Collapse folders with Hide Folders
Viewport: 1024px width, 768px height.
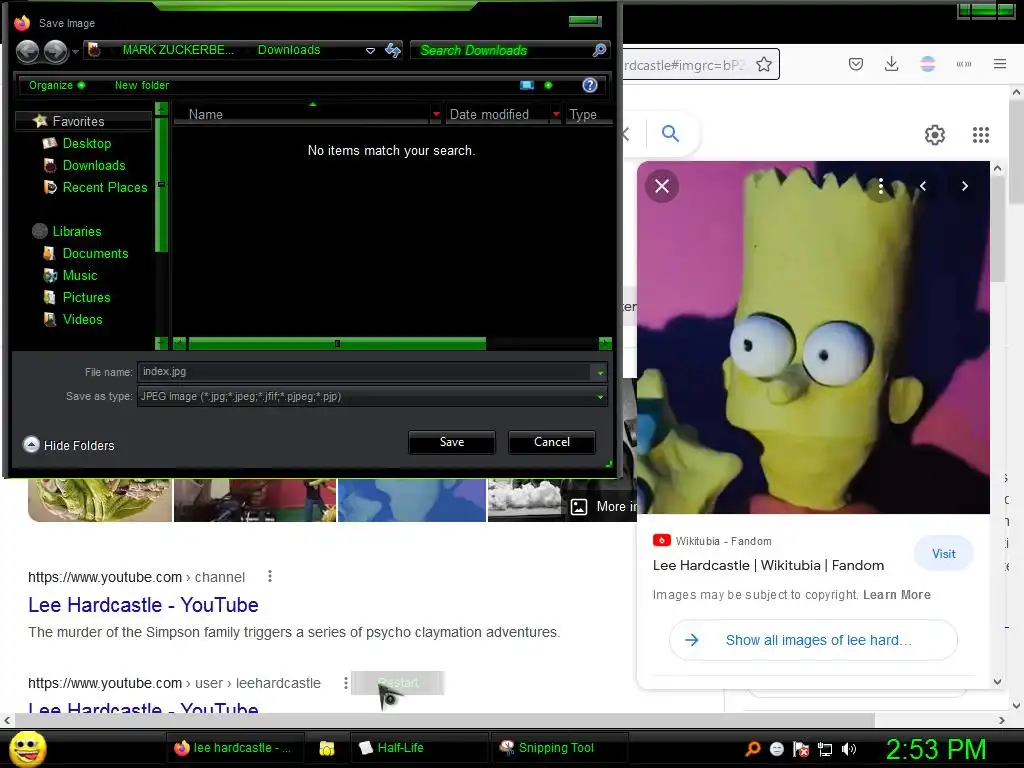coord(69,445)
